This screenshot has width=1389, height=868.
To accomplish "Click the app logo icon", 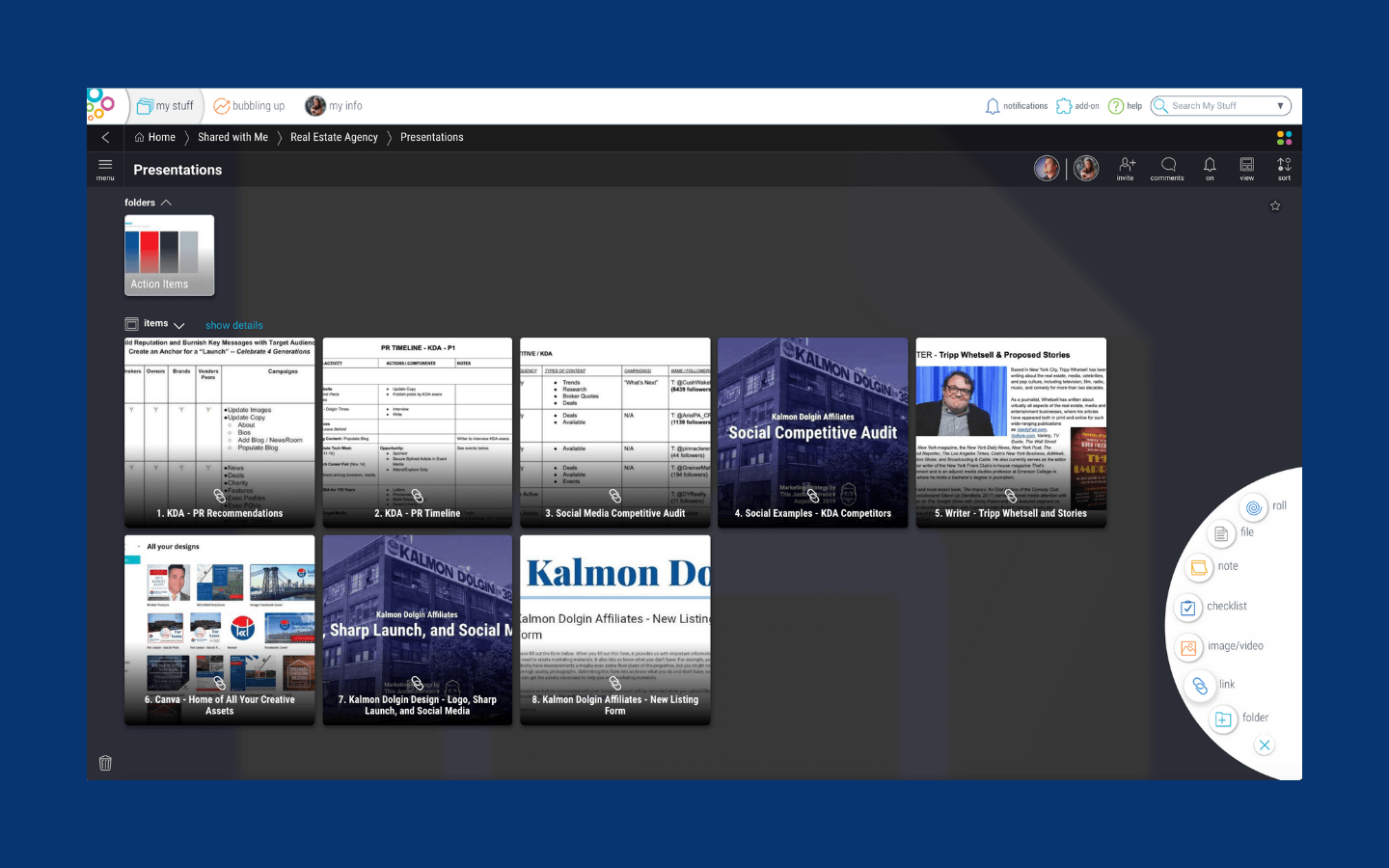I will click(100, 104).
